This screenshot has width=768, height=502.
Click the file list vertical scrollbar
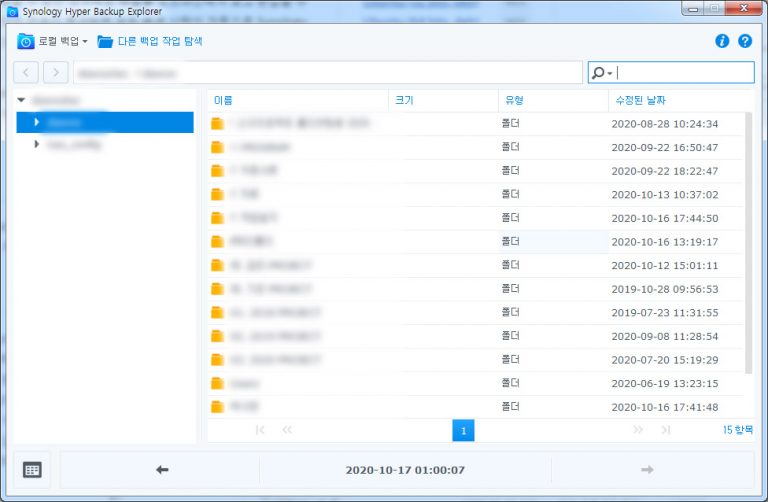coord(748,242)
